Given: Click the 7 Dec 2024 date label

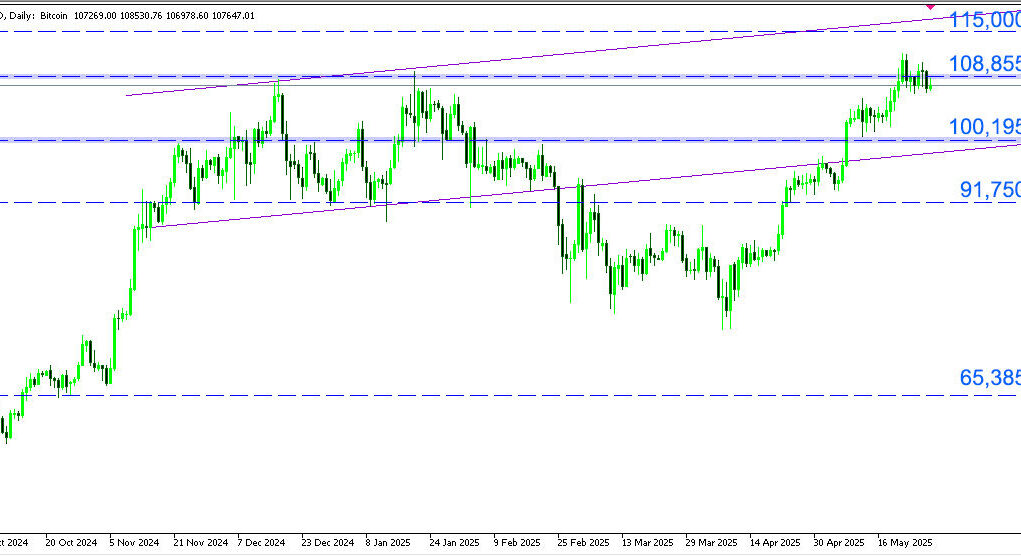Looking at the screenshot, I should coord(263,542).
